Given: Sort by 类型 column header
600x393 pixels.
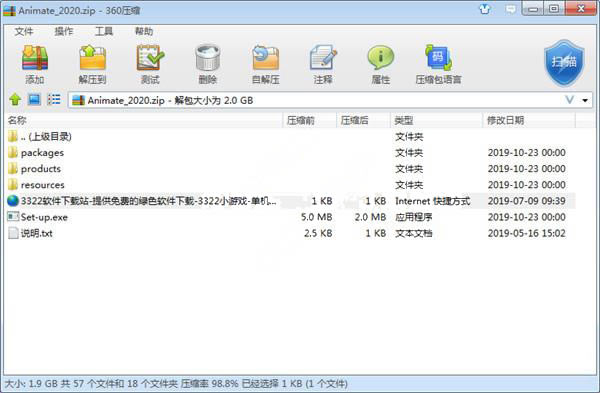Looking at the screenshot, I should point(437,121).
